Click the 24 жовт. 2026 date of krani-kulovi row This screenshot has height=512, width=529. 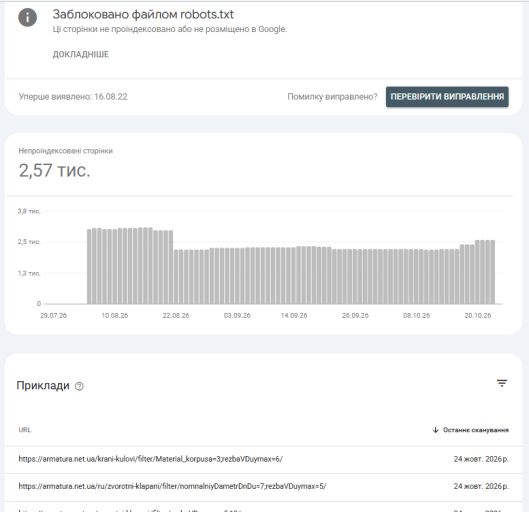click(x=481, y=459)
